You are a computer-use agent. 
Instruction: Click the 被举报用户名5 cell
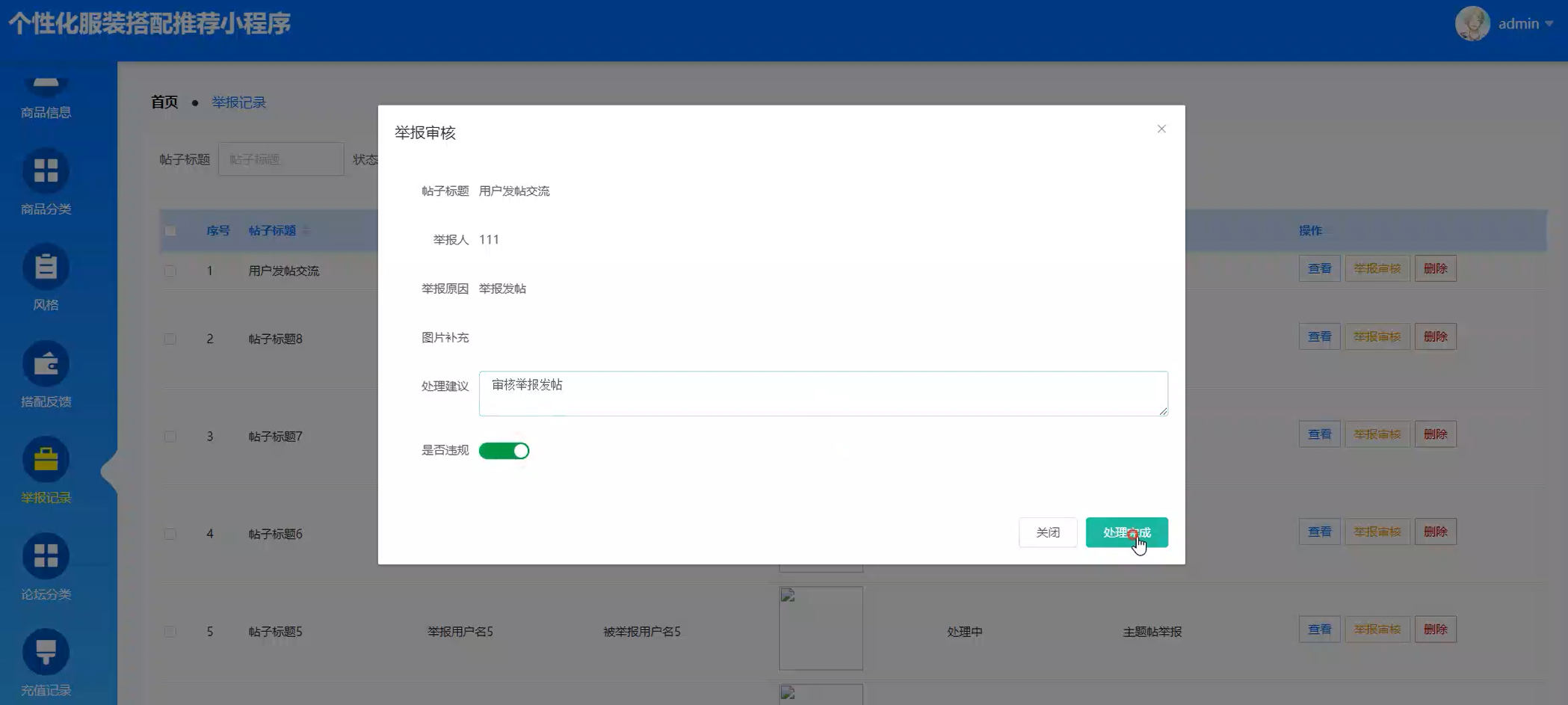pyautogui.click(x=642, y=632)
